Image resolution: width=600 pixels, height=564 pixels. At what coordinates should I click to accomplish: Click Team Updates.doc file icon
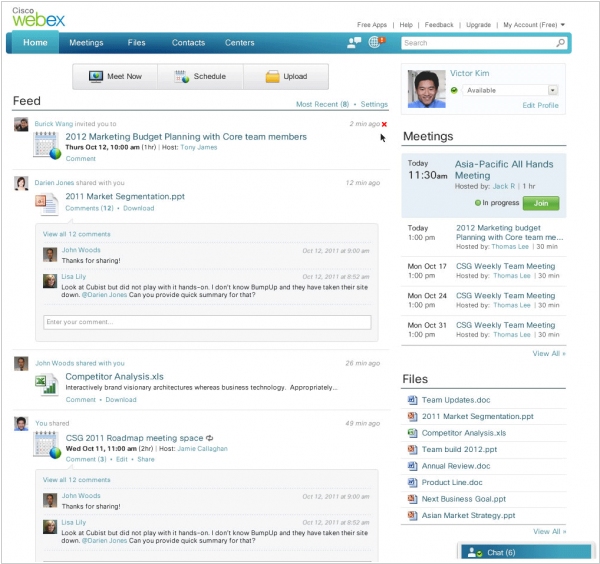pos(412,400)
